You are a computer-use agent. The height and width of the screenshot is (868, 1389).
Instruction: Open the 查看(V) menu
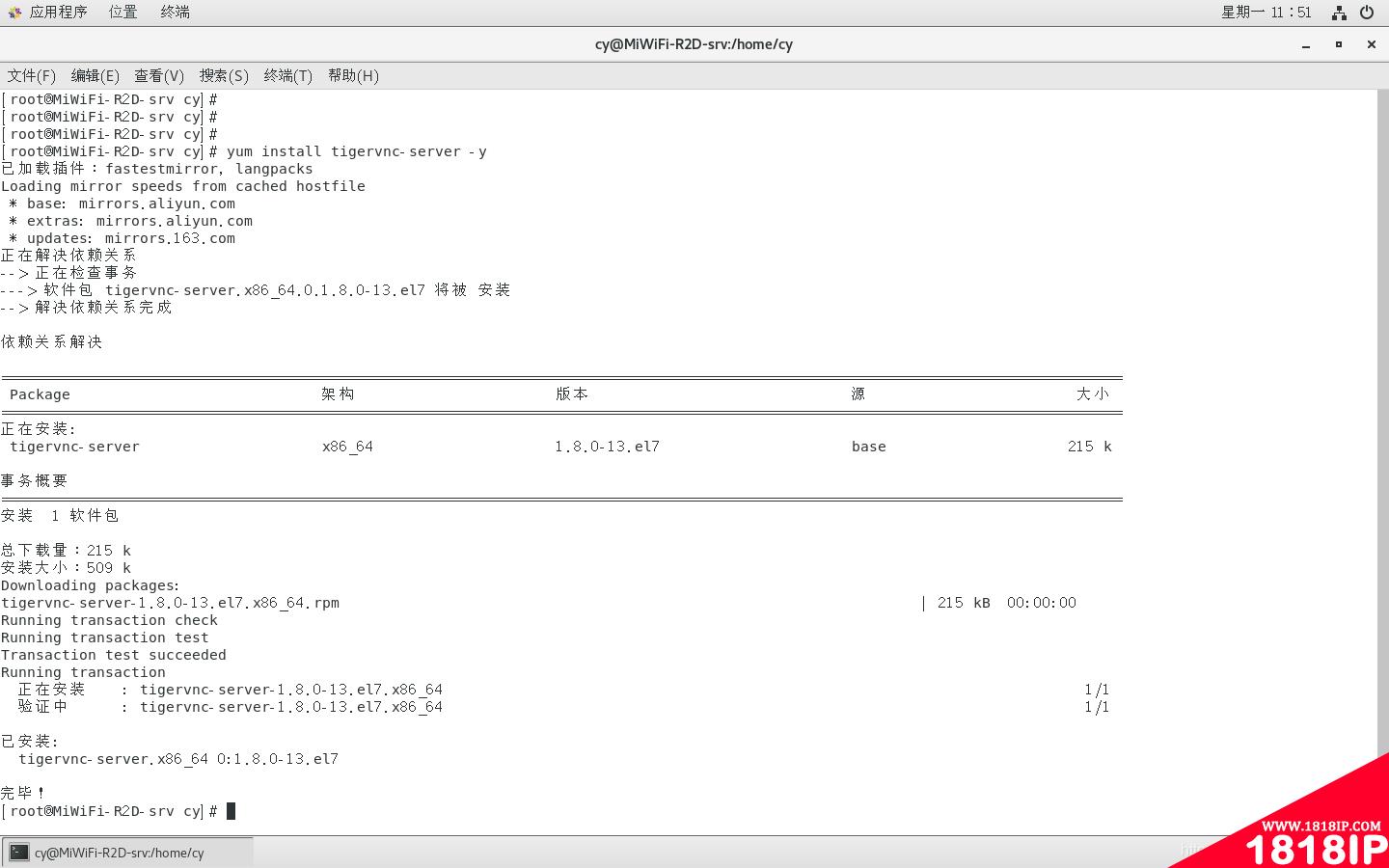coord(159,75)
